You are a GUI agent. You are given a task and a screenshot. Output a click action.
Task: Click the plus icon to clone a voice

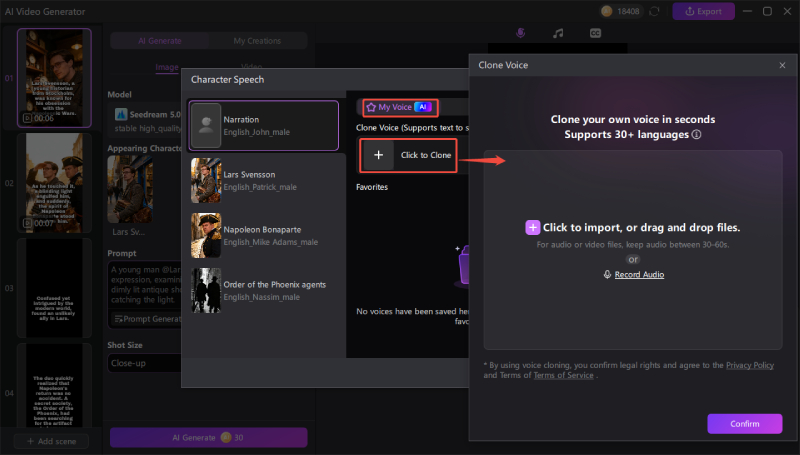click(x=377, y=156)
